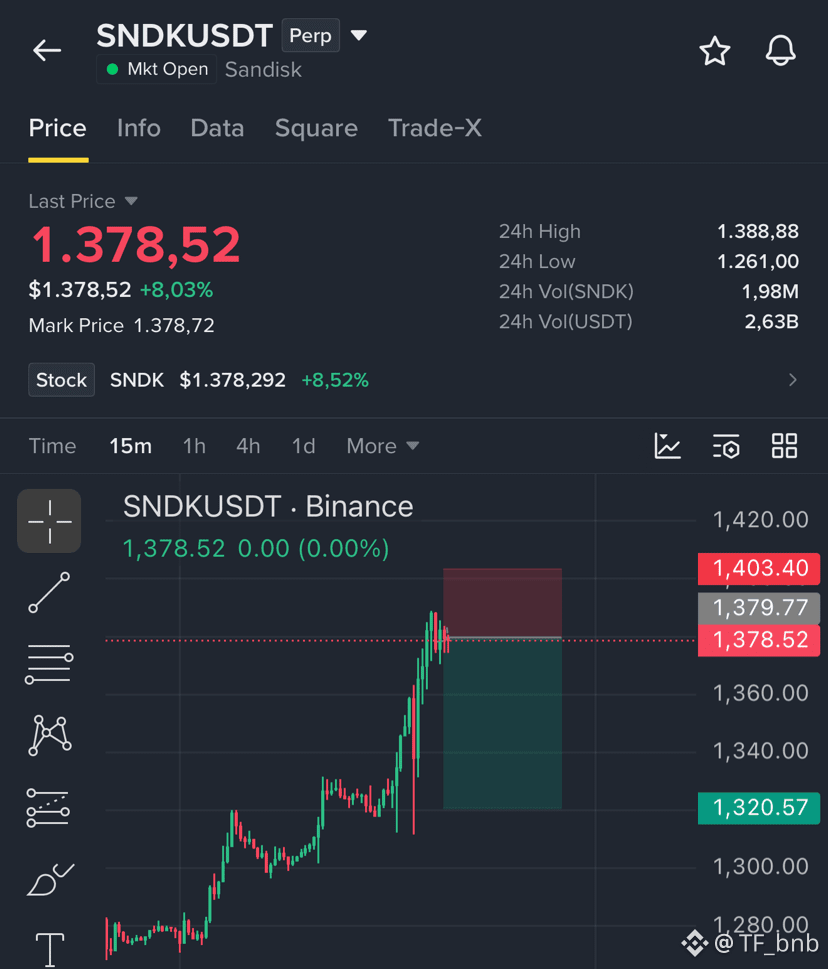Go to the Square tab
The height and width of the screenshot is (969, 828).
point(316,129)
